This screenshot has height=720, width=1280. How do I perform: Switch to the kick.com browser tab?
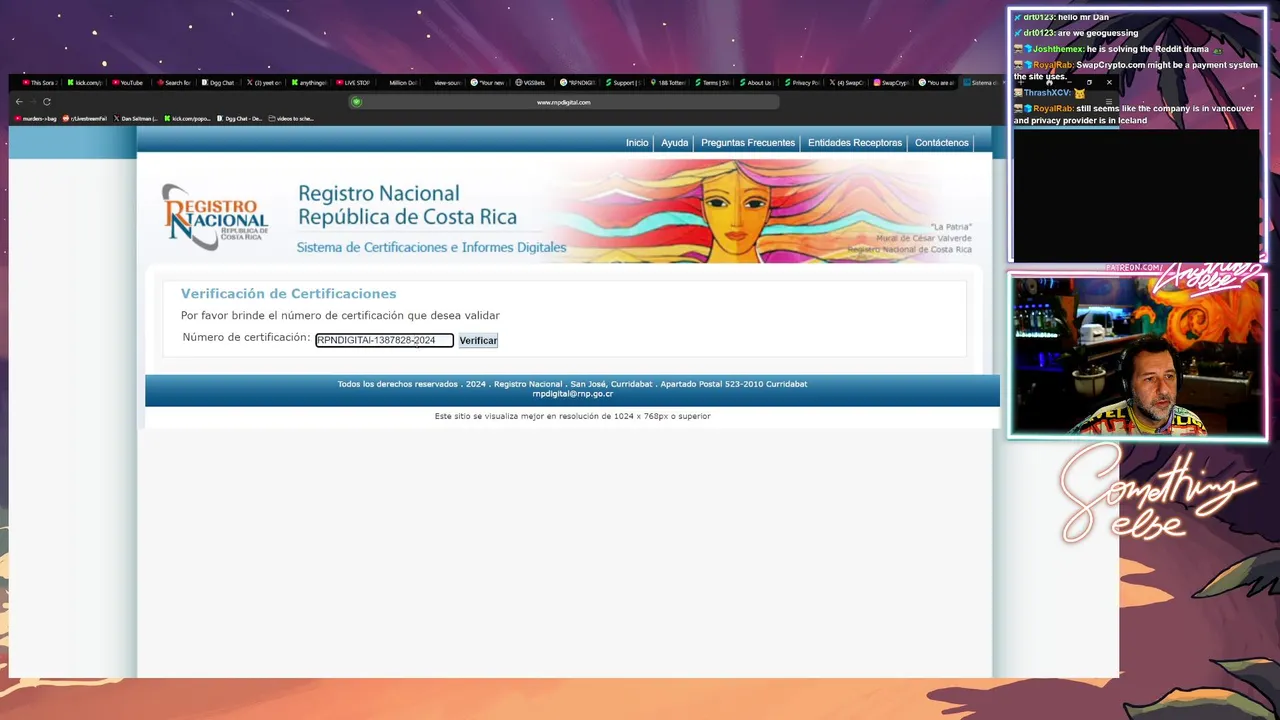(x=84, y=83)
